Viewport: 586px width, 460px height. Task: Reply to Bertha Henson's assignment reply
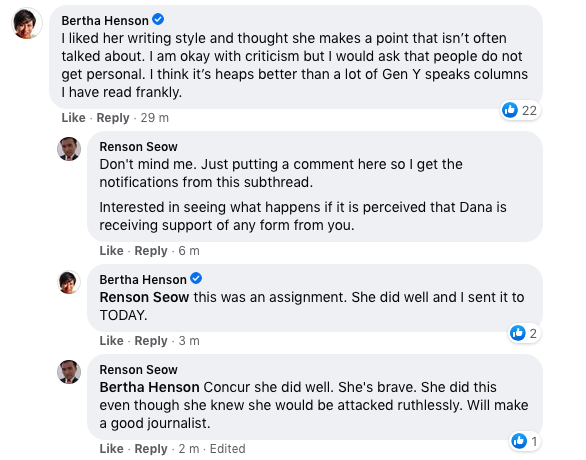coord(151,341)
